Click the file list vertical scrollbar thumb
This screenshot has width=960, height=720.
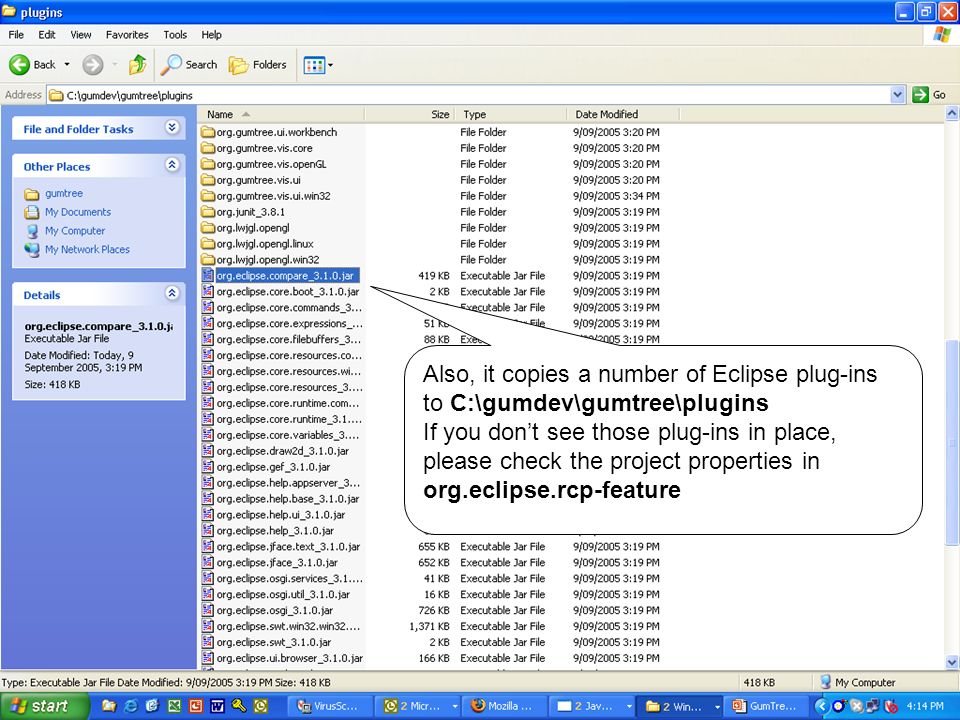(x=951, y=442)
